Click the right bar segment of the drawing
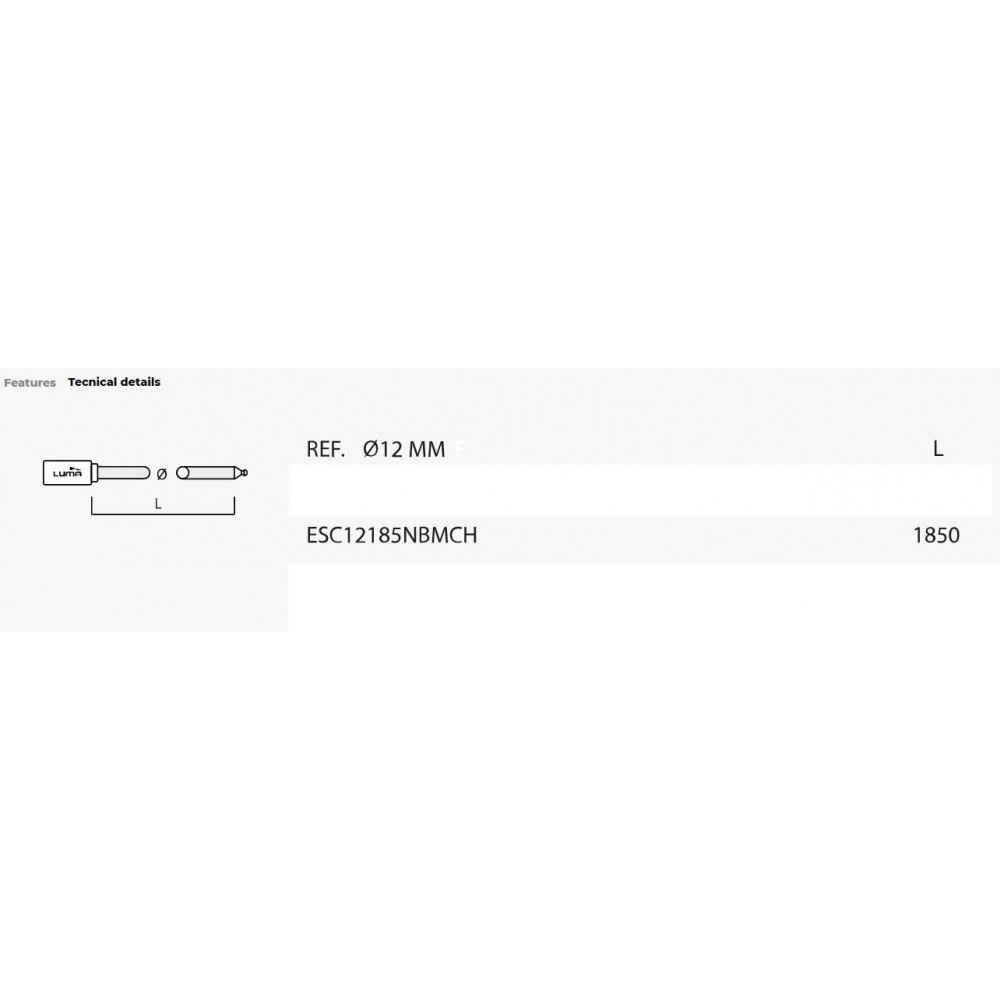The height and width of the screenshot is (1000, 1000). [x=211, y=473]
